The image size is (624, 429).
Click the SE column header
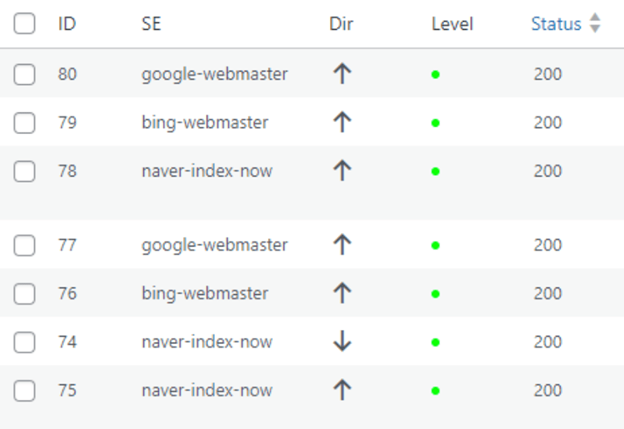coord(151,24)
